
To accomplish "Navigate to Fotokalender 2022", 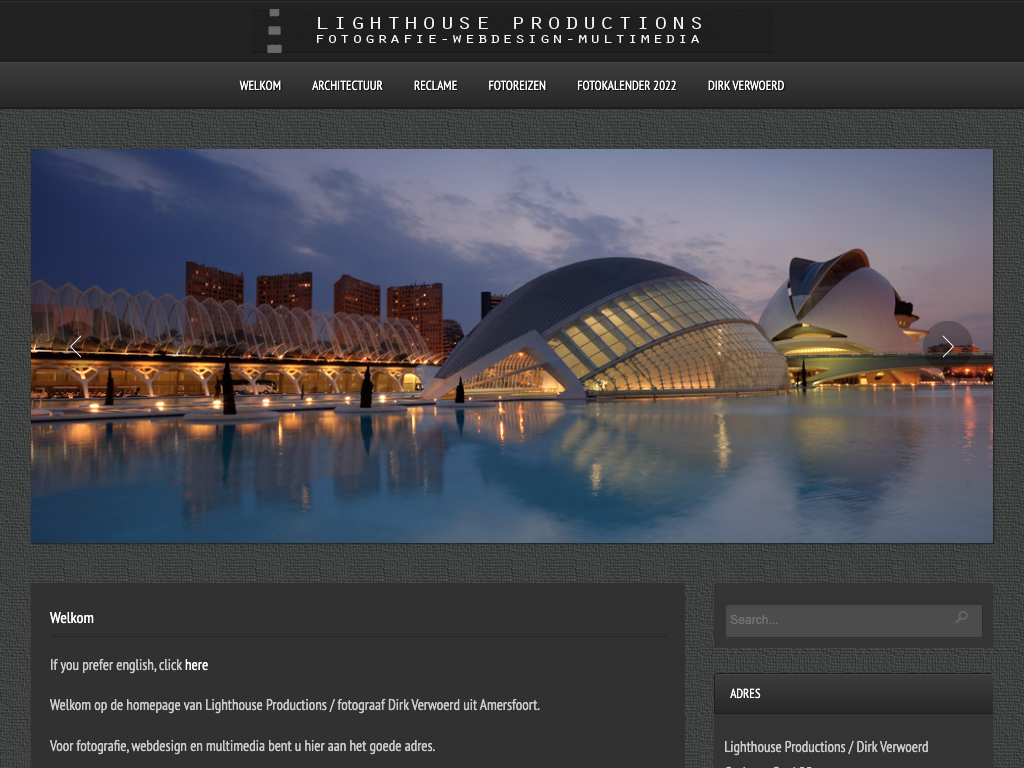I will (627, 86).
